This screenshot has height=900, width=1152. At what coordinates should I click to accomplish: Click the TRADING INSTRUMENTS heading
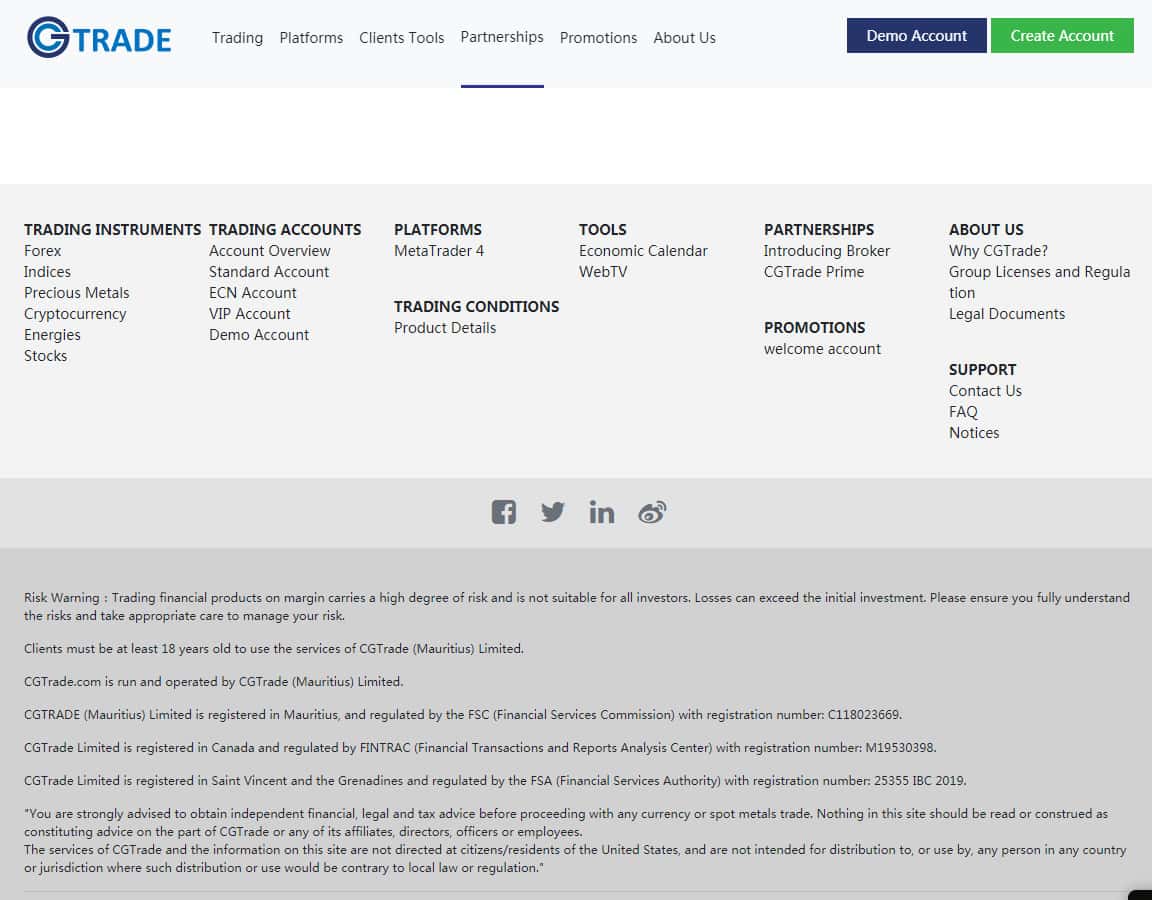click(x=112, y=229)
